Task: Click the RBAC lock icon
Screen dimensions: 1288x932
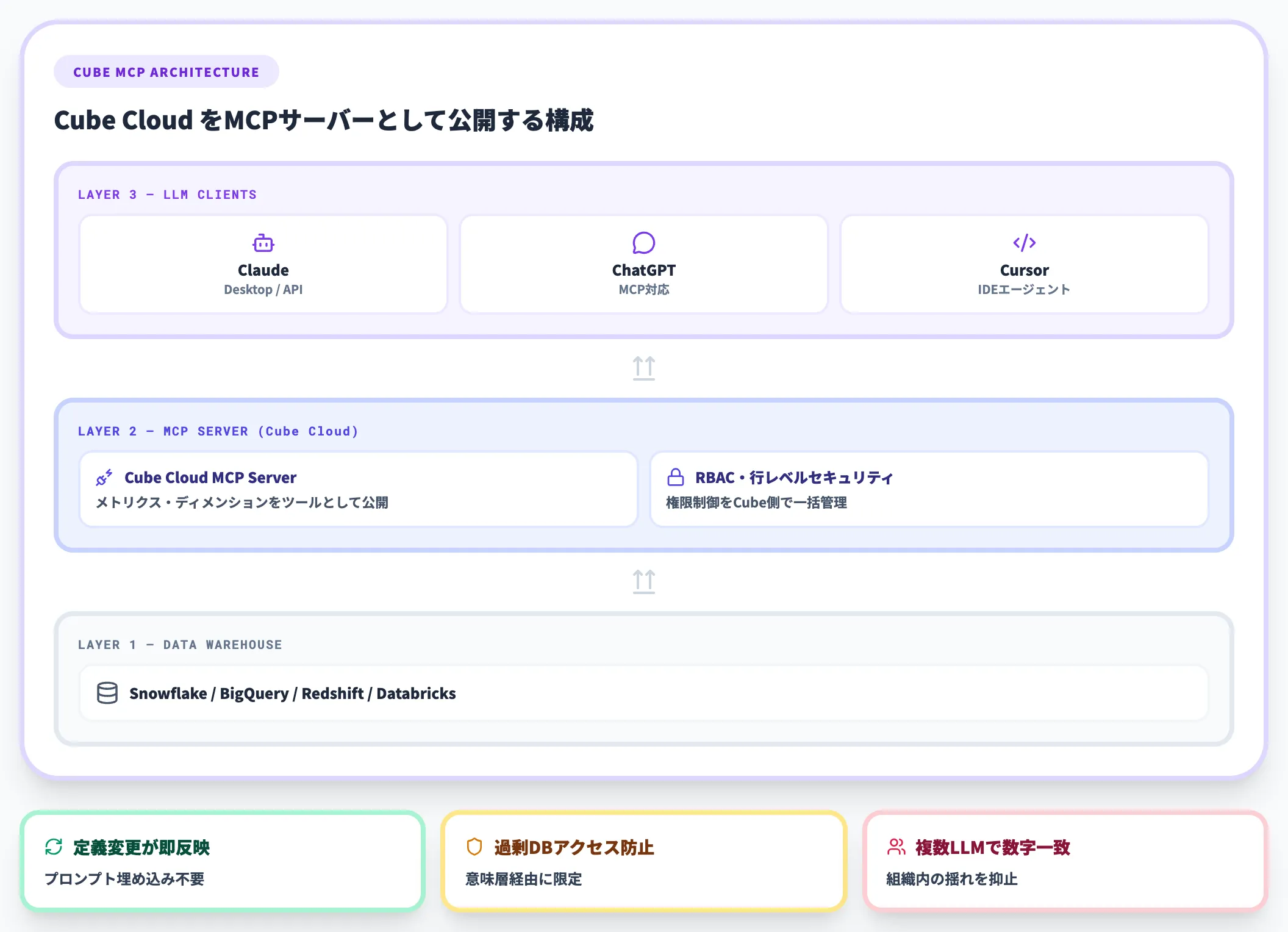Action: pyautogui.click(x=675, y=477)
